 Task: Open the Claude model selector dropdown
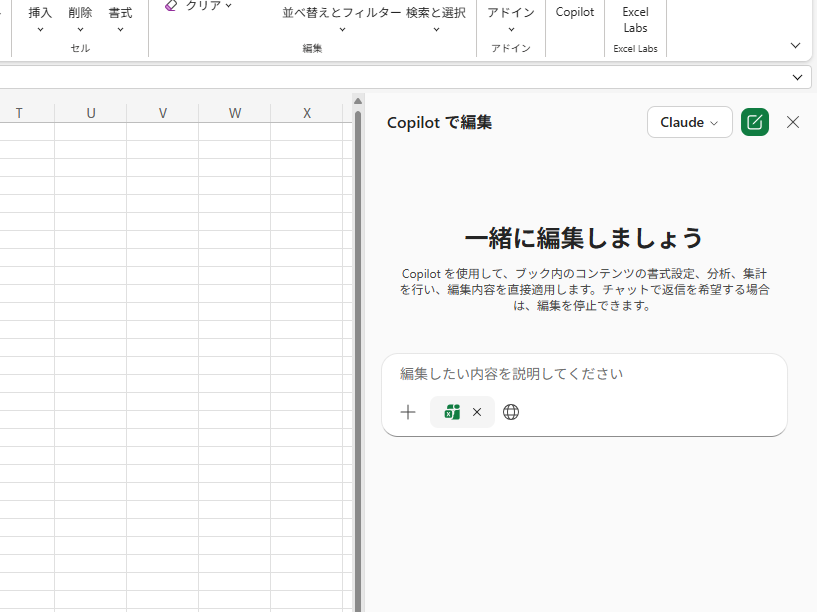pos(689,122)
